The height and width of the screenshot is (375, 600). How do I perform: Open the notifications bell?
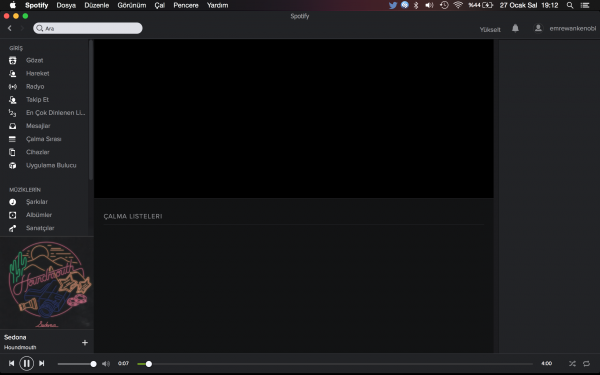[515, 28]
